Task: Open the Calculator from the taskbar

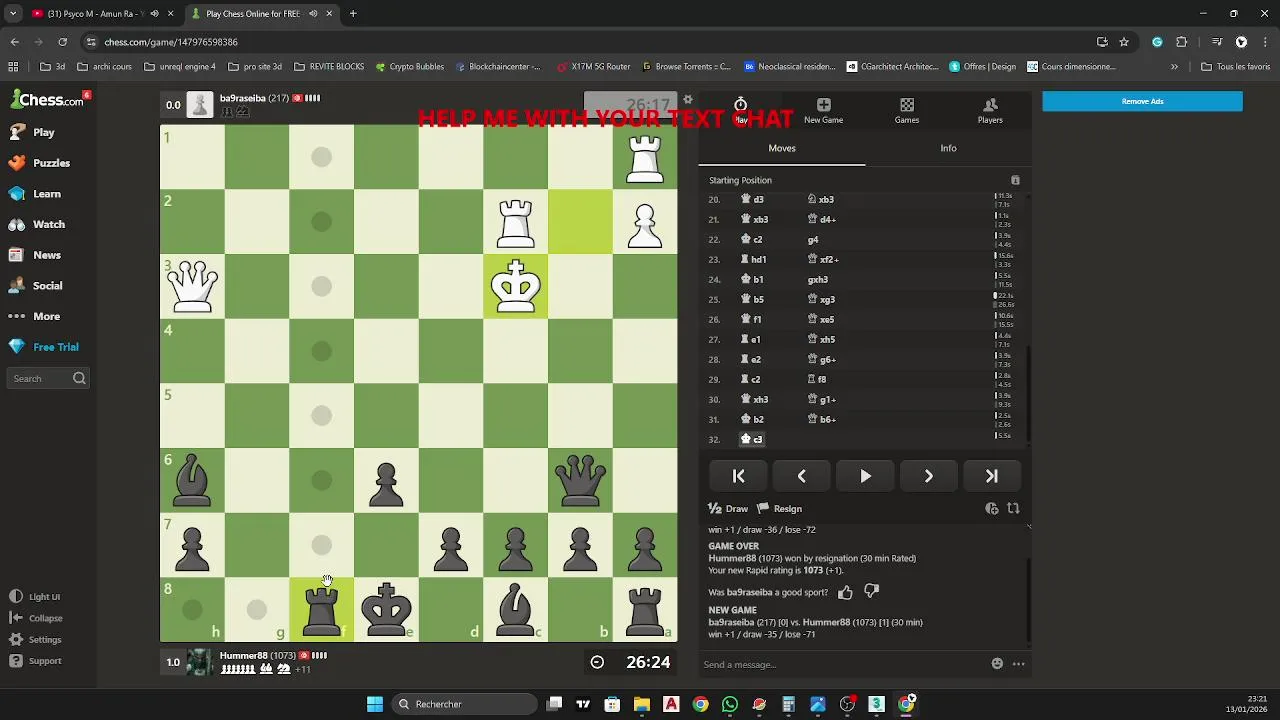Action: [x=788, y=704]
